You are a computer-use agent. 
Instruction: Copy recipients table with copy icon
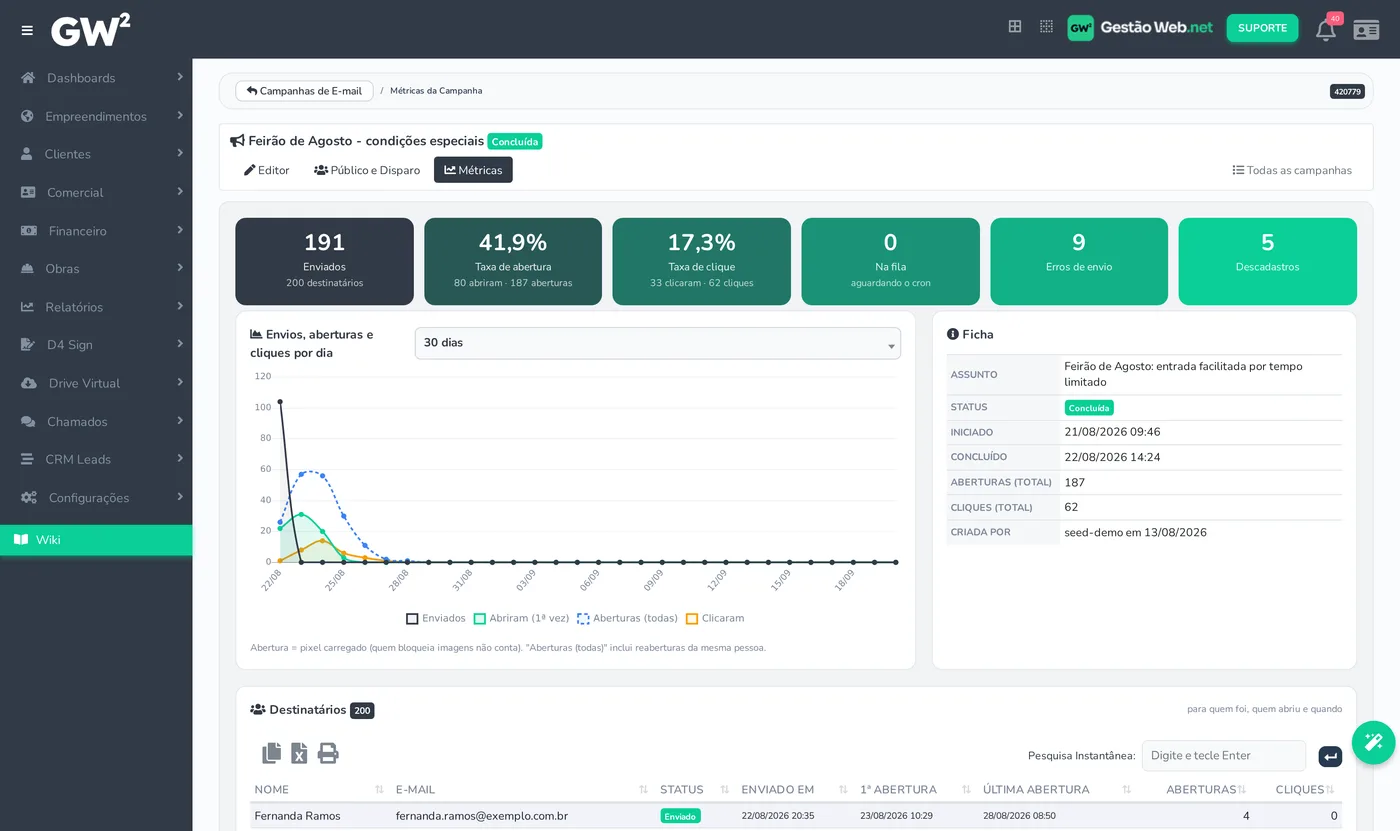271,753
